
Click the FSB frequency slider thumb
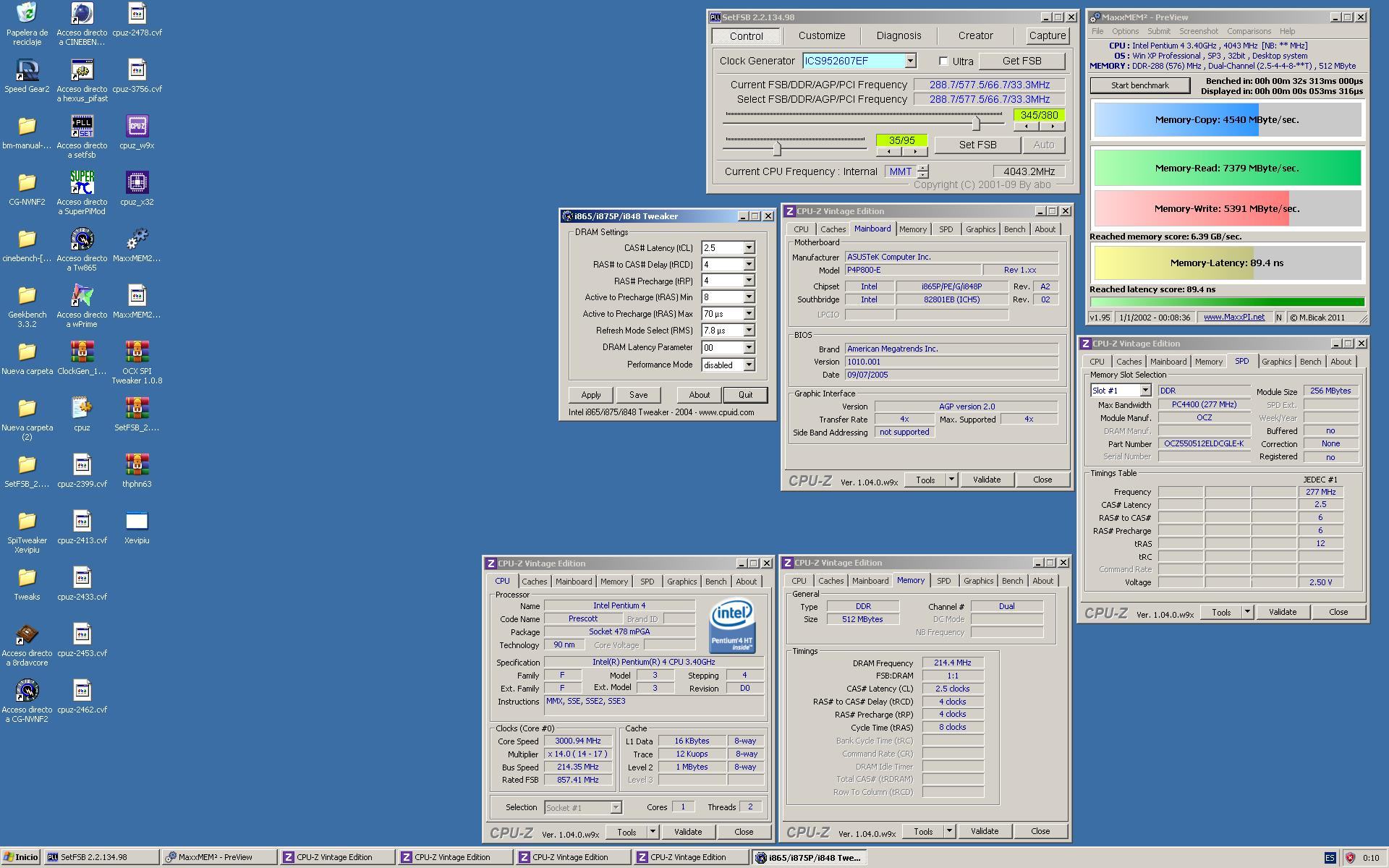tap(976, 123)
